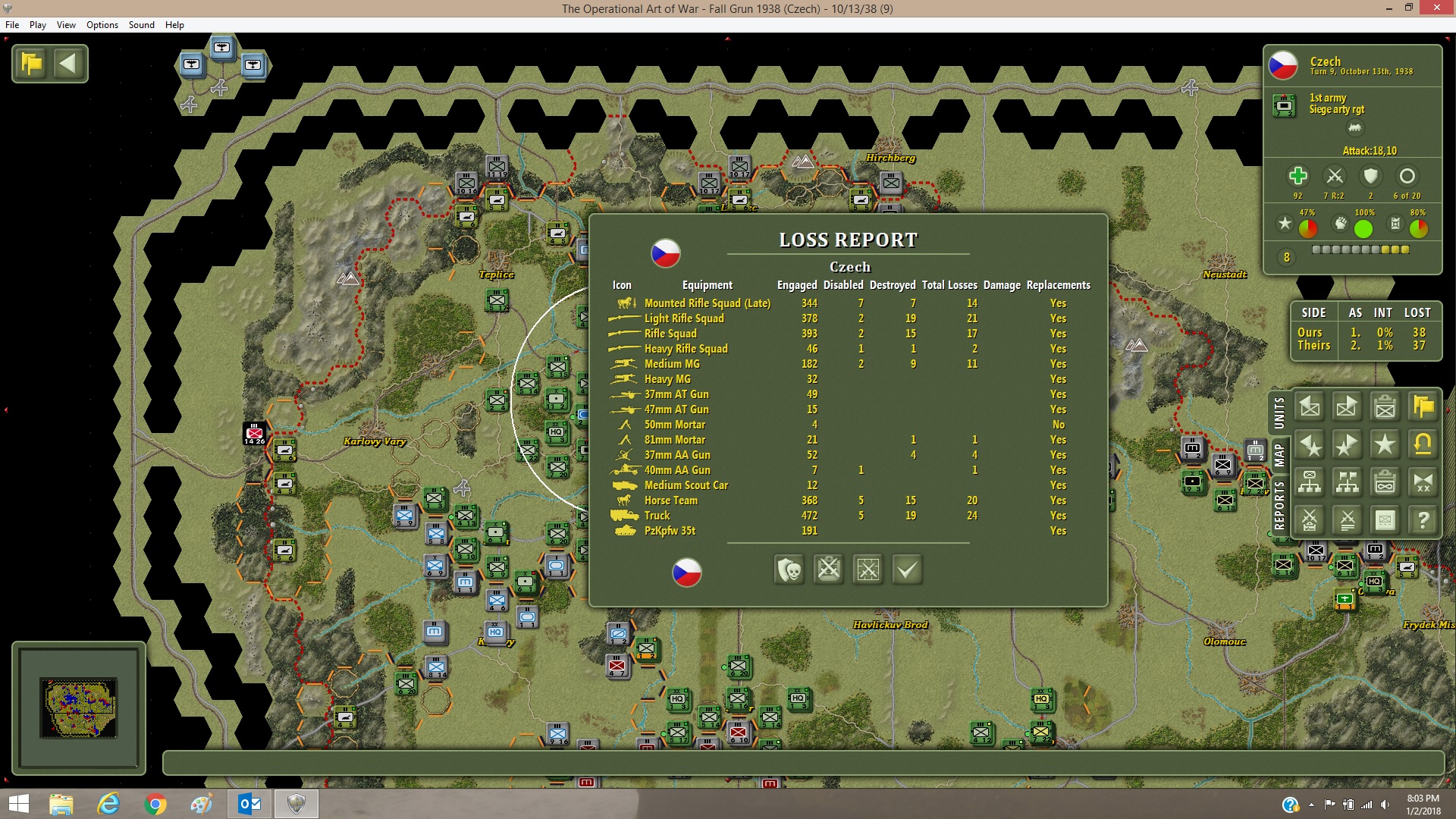Click the Teplice city label on map

point(497,275)
